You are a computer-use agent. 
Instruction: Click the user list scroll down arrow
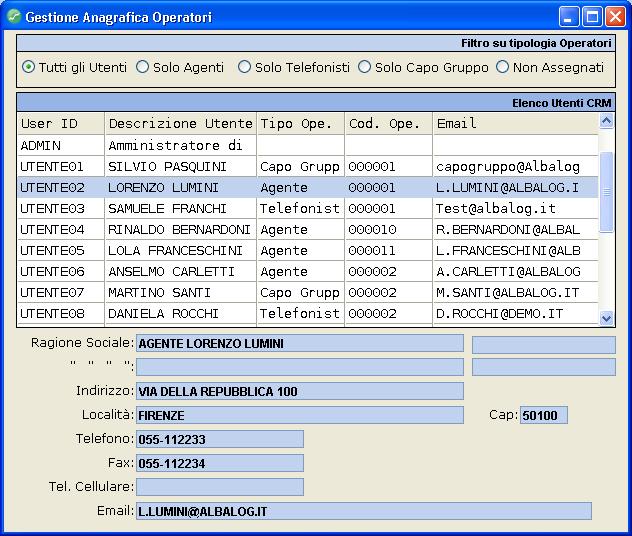(607, 318)
